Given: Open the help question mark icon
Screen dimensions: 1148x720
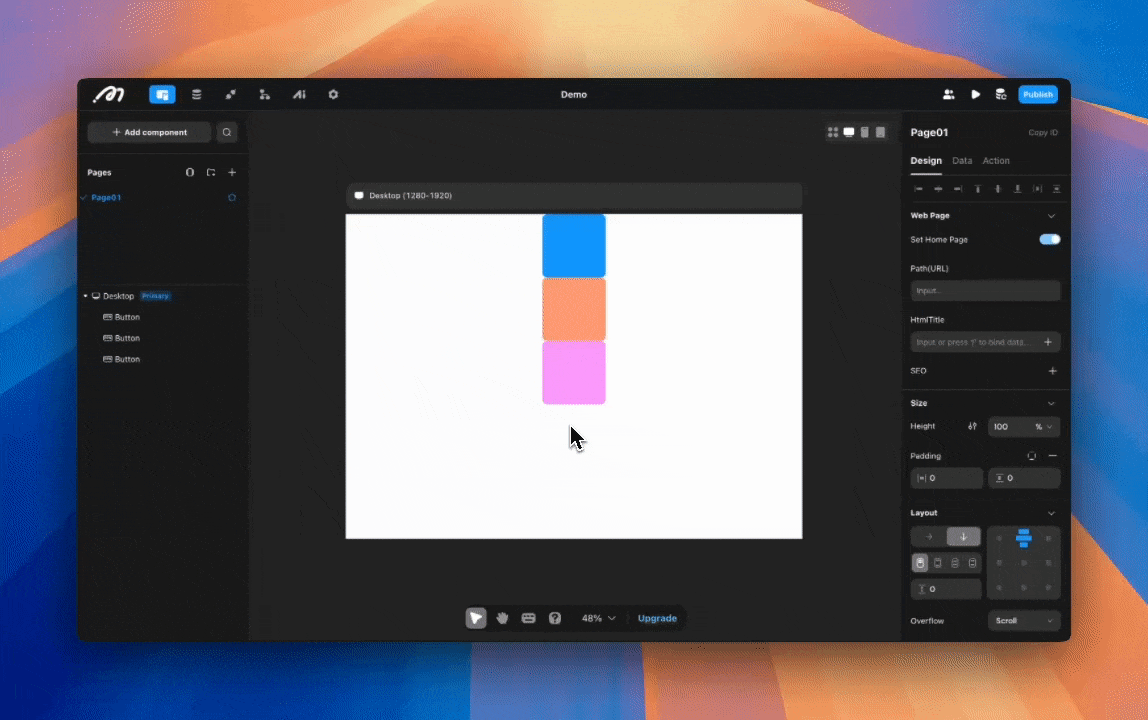Looking at the screenshot, I should click(x=555, y=618).
